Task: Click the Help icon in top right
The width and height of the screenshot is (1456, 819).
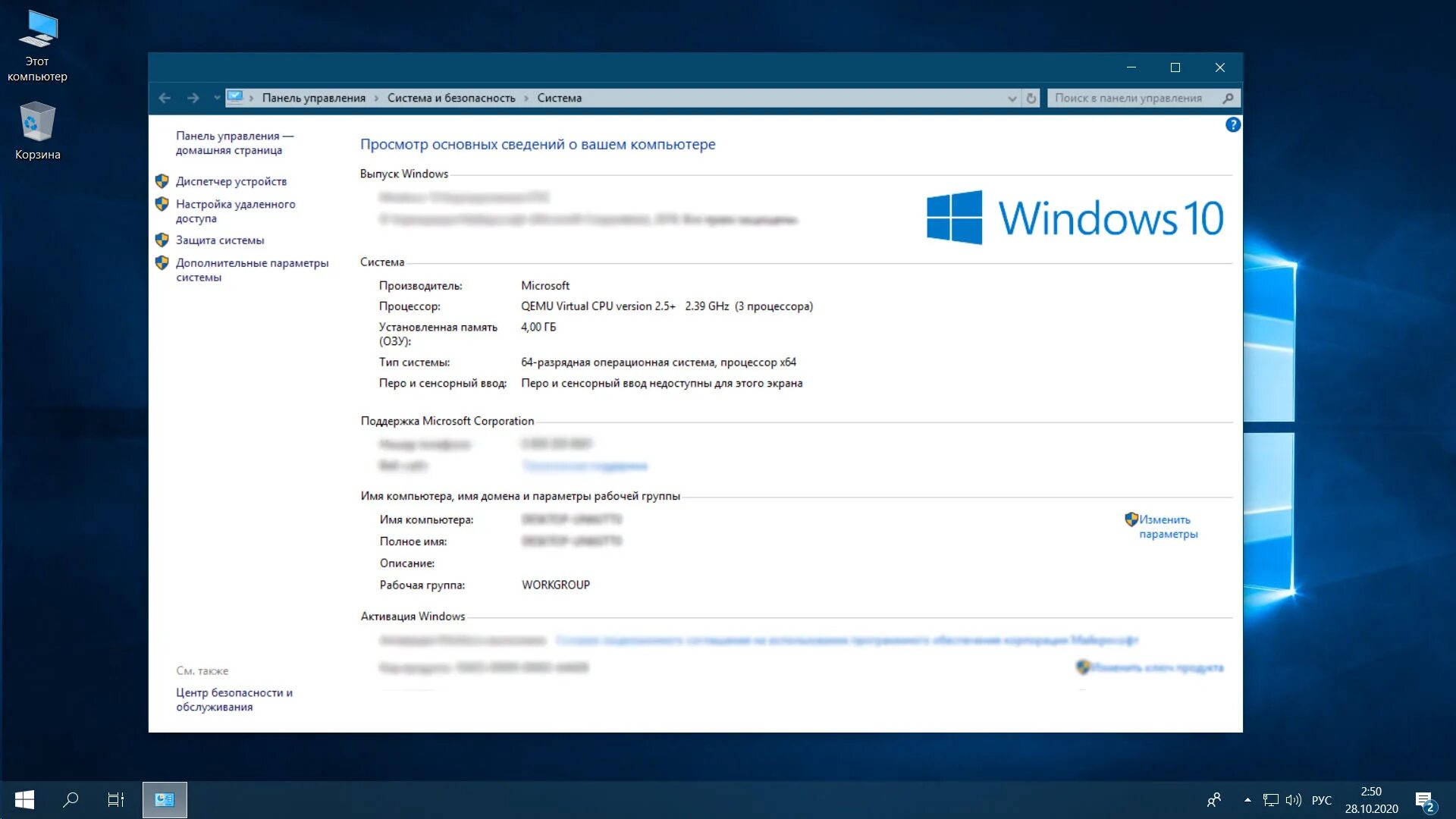Action: tap(1232, 124)
